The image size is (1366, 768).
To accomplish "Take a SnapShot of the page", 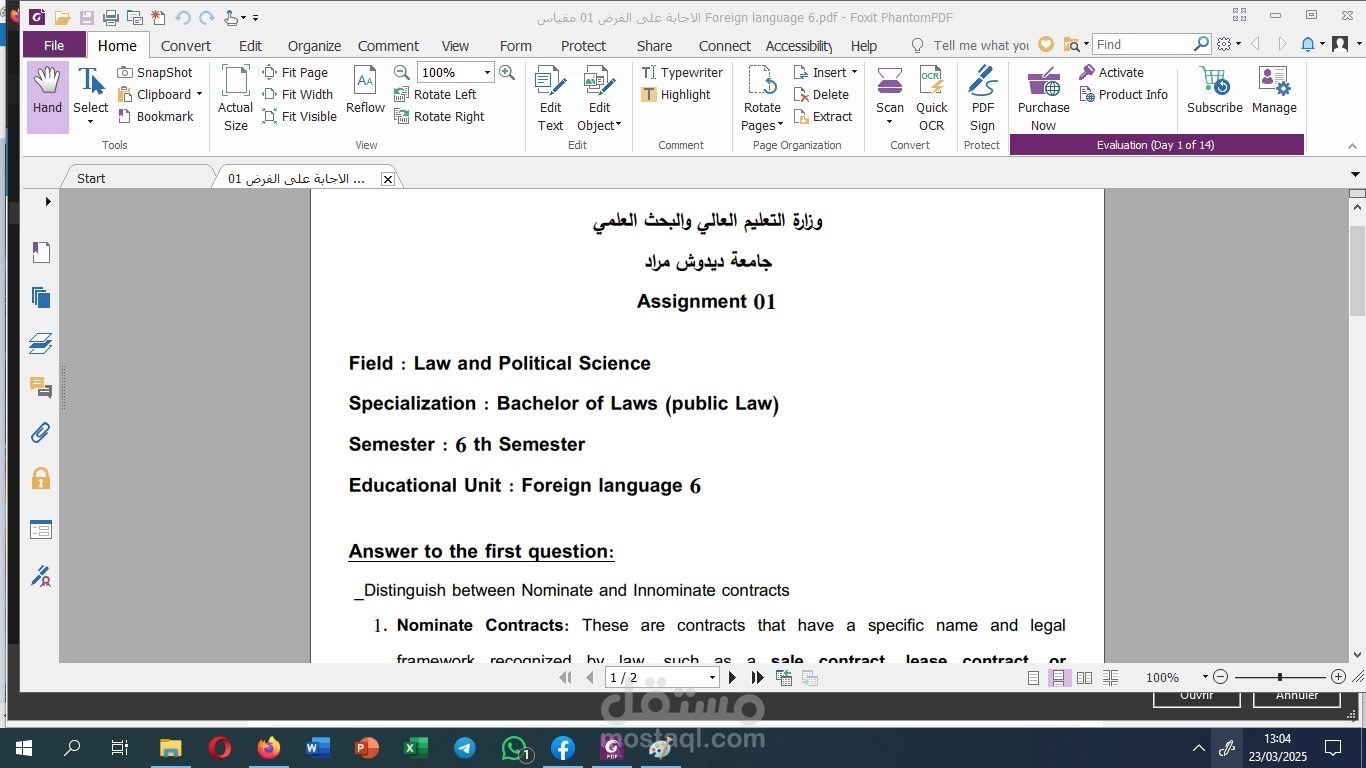I will tap(154, 72).
